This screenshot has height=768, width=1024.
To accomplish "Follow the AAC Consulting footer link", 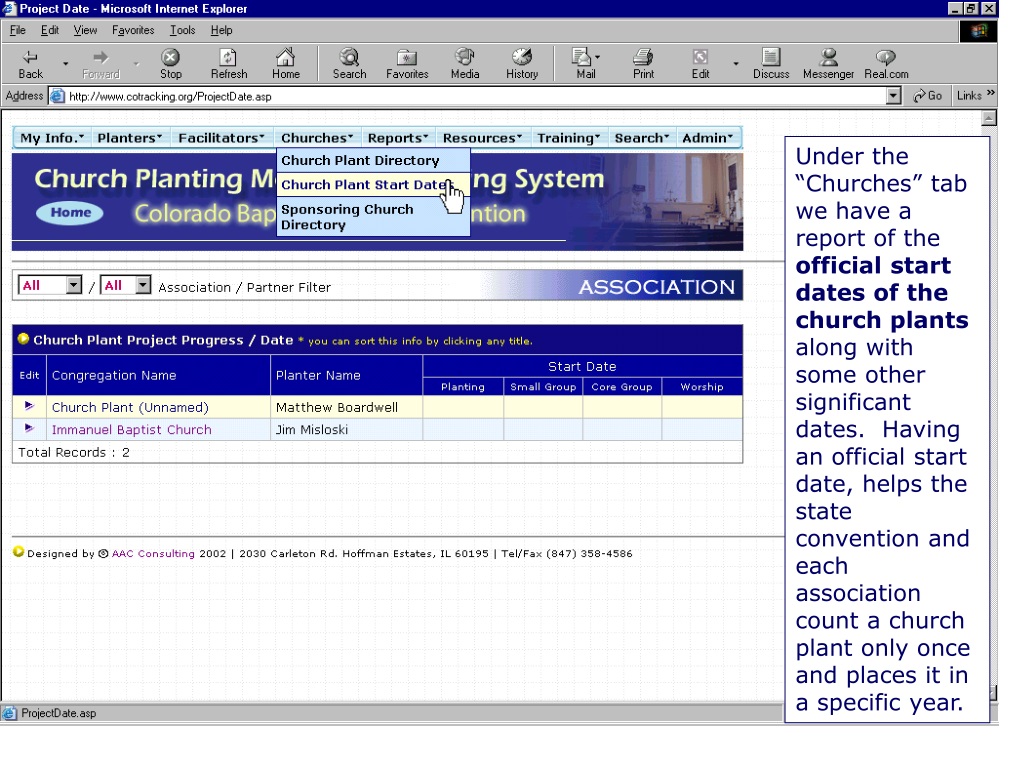I will (x=153, y=553).
